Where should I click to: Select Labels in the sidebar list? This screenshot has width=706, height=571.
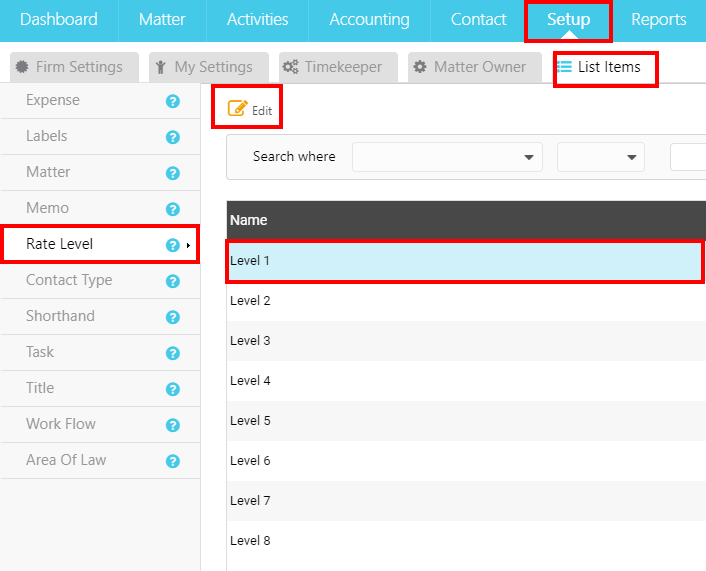pos(100,136)
